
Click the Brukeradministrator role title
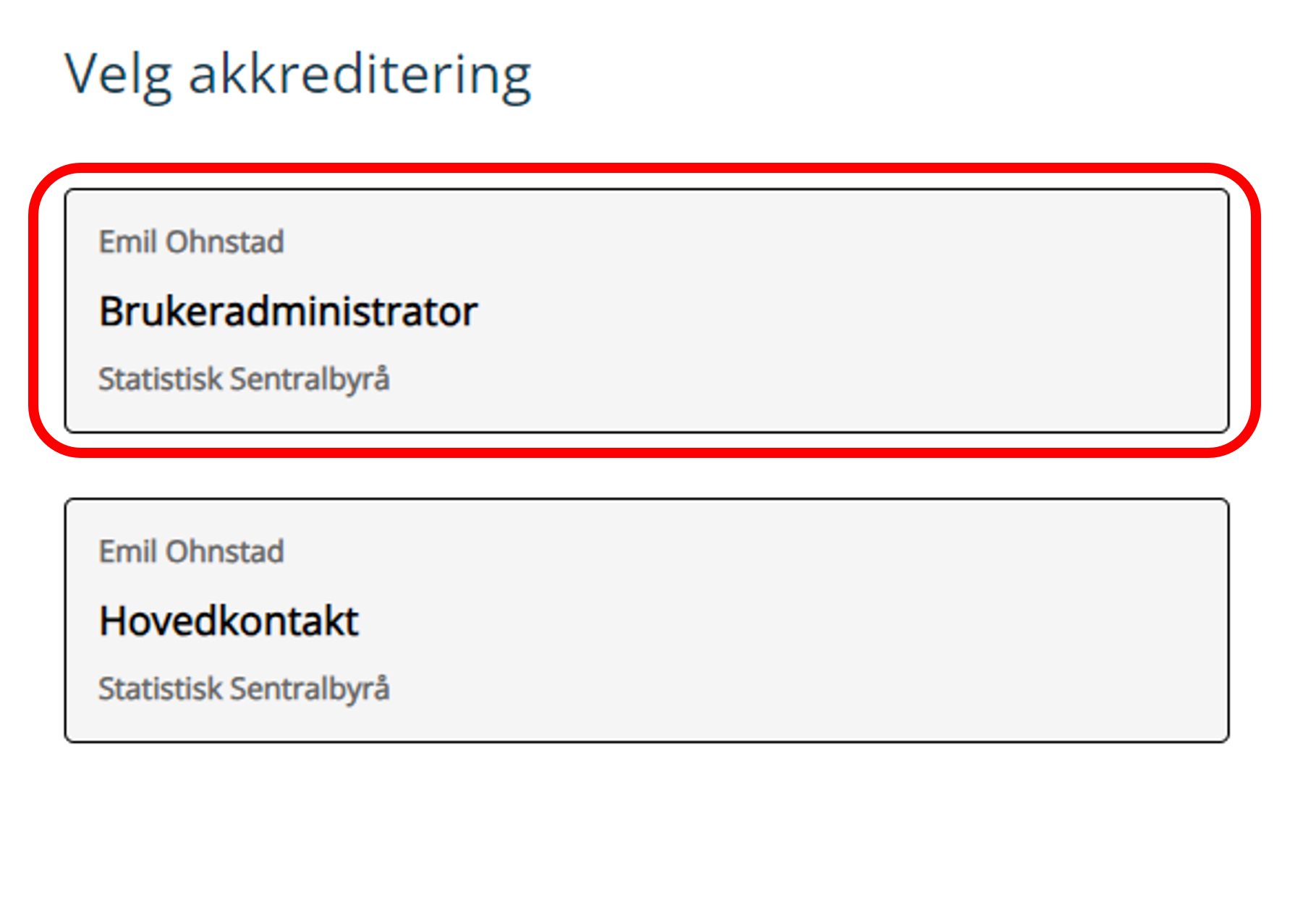288,312
